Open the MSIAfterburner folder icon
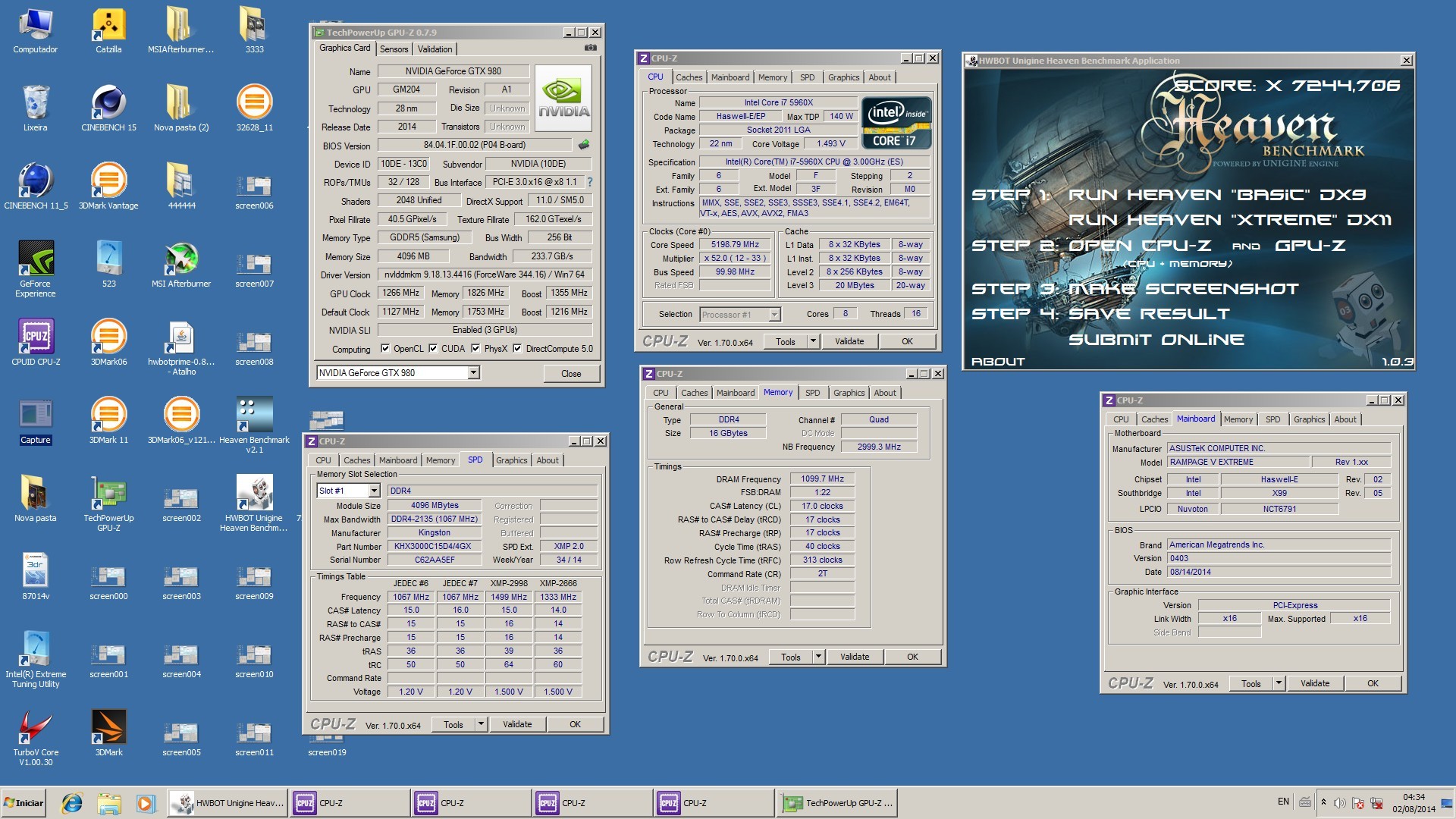Screen dimensions: 1456x819 pyautogui.click(x=180, y=30)
